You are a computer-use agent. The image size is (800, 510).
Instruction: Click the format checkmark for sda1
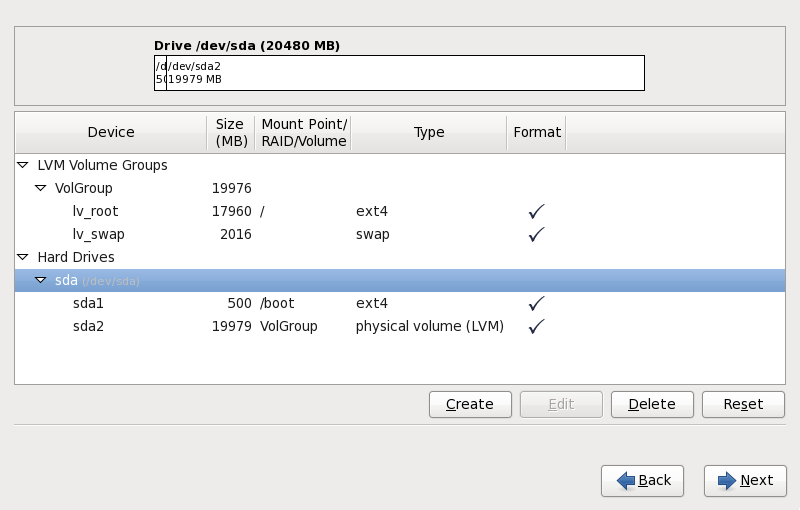pyautogui.click(x=537, y=303)
